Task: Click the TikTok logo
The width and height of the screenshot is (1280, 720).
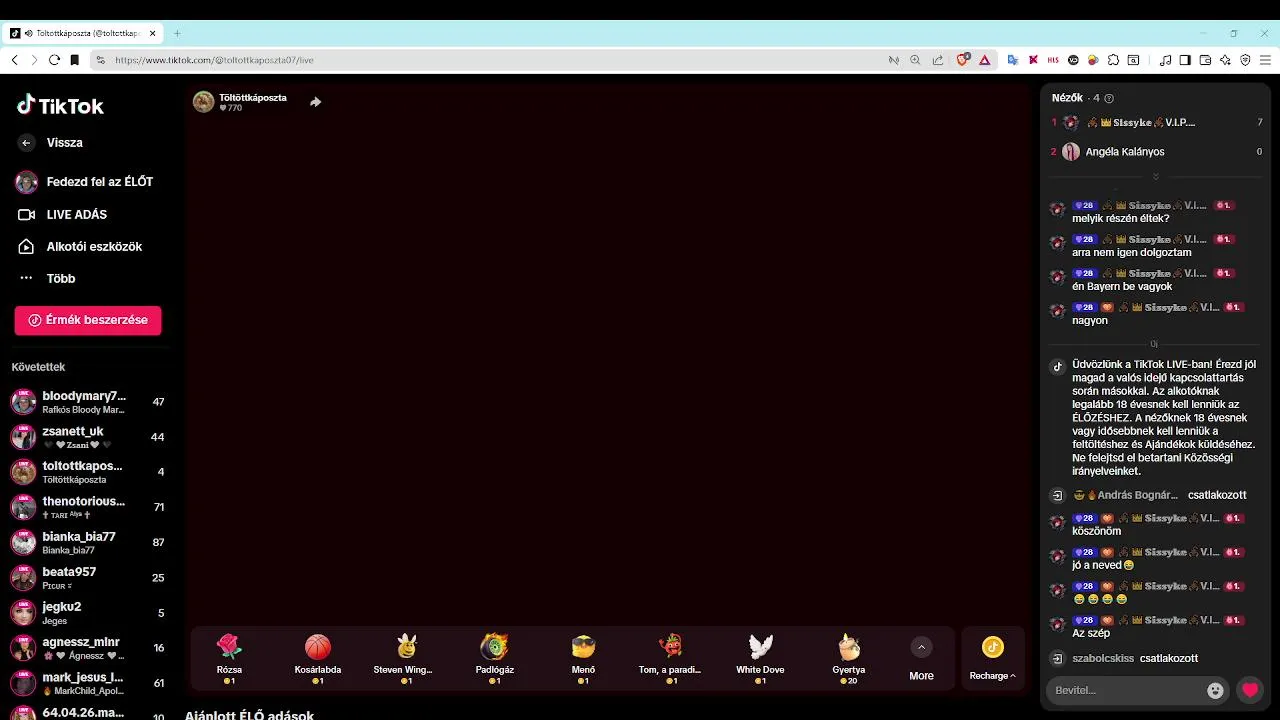Action: coord(59,106)
